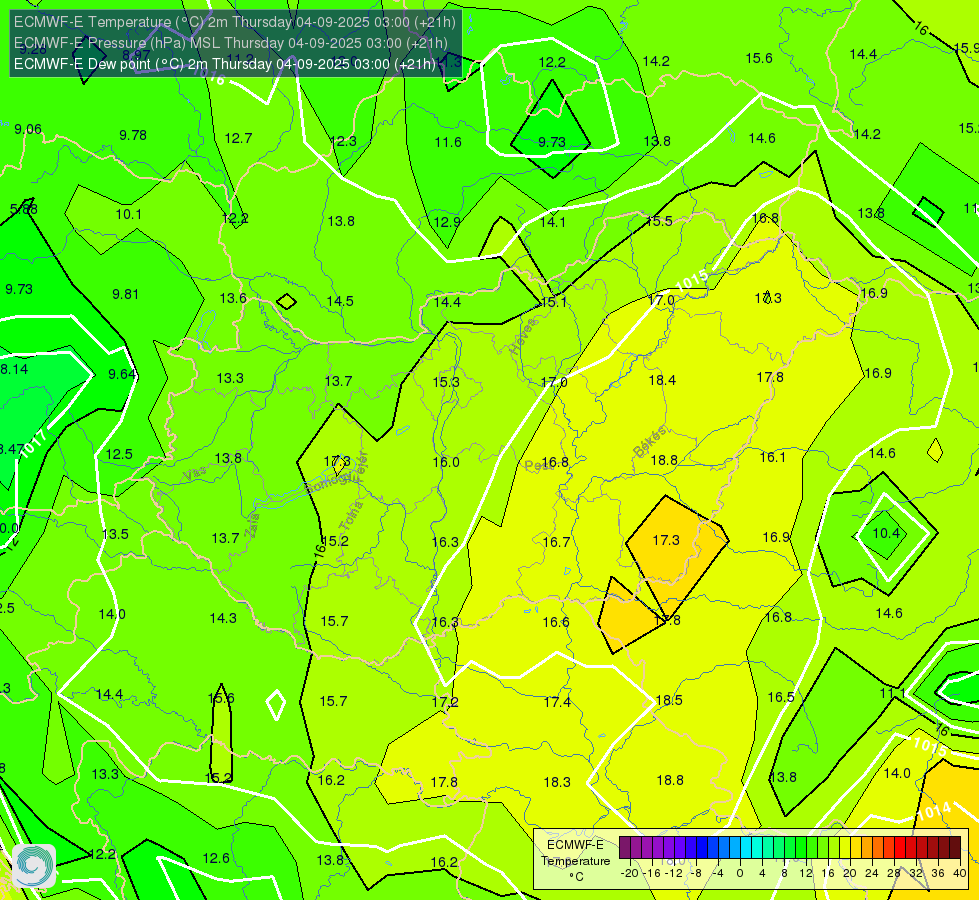This screenshot has width=979, height=900.
Task: Click the 13.5 temperature value
Action: coord(116,534)
